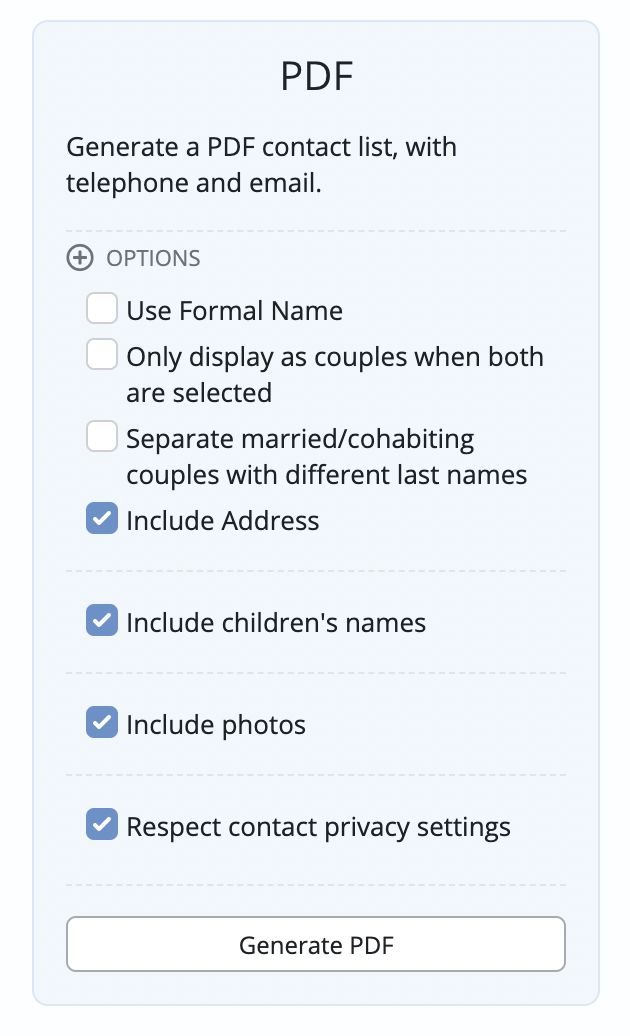Click the 'Generate a PDF contact list' text
630x1036 pixels.
coord(262,148)
